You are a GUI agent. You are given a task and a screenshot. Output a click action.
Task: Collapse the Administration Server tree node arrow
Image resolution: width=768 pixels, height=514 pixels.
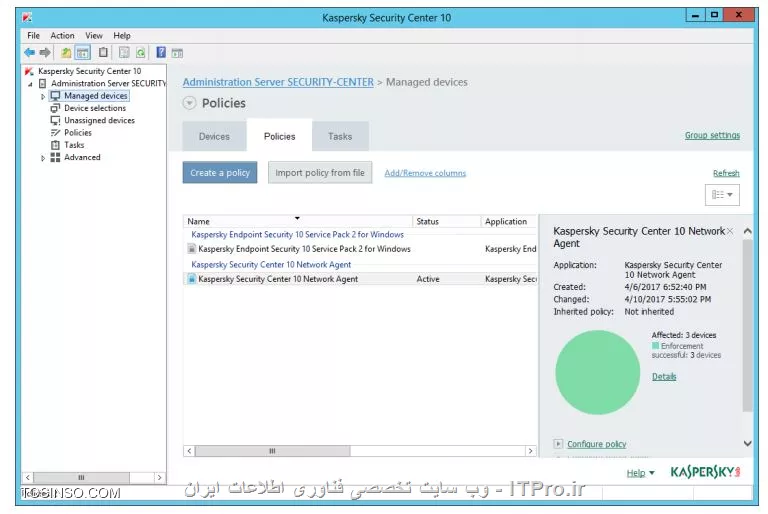click(30, 84)
